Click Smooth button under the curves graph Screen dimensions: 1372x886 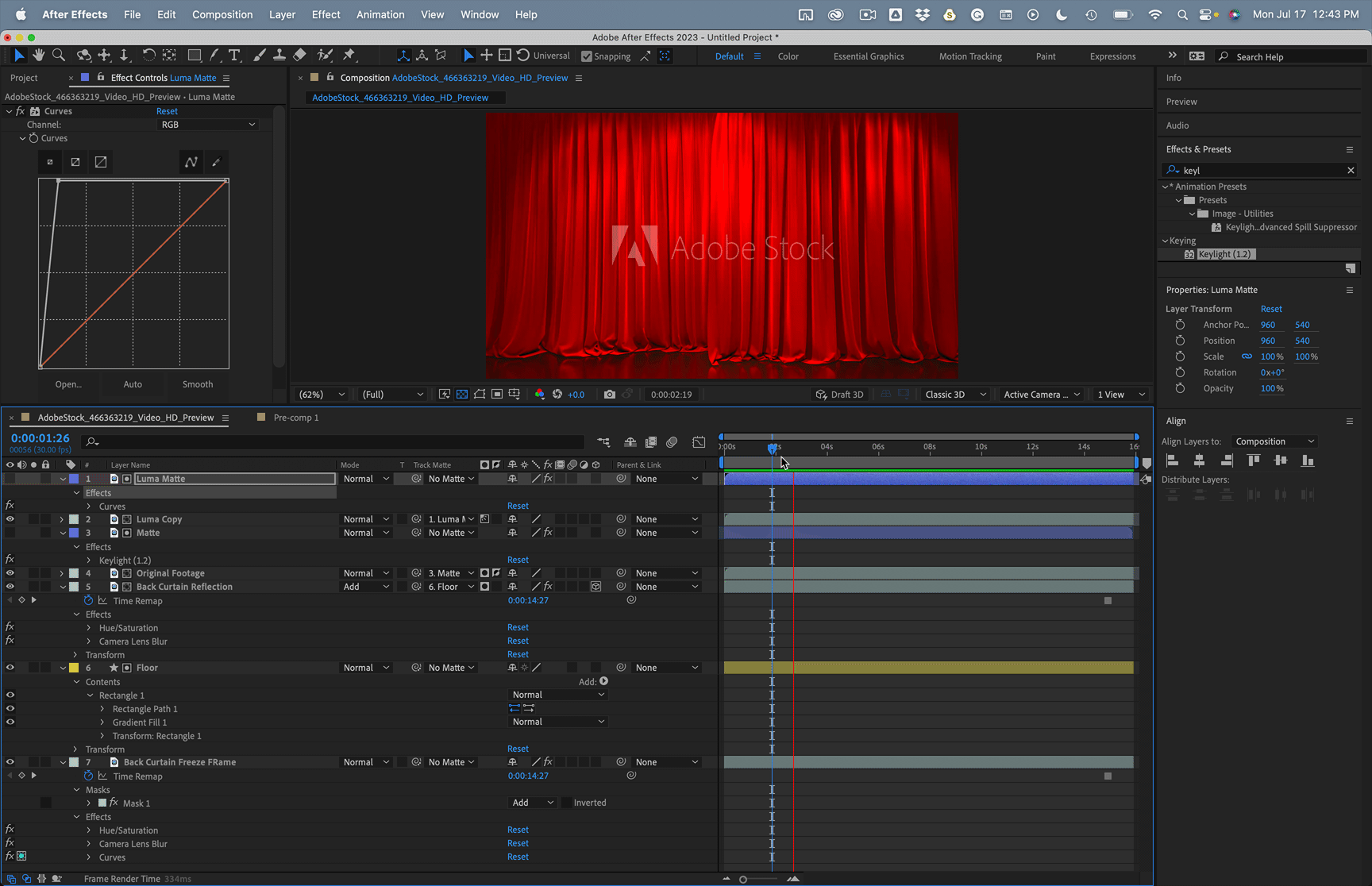tap(198, 384)
